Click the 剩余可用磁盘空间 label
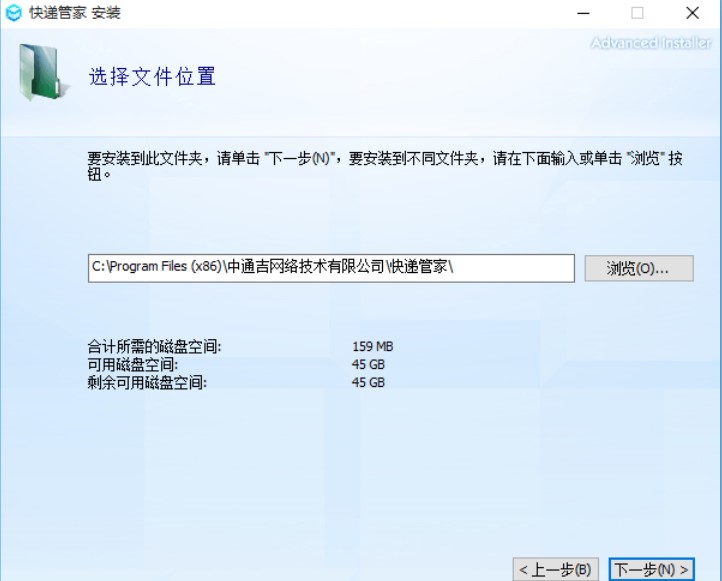The height and width of the screenshot is (581, 722). click(147, 383)
